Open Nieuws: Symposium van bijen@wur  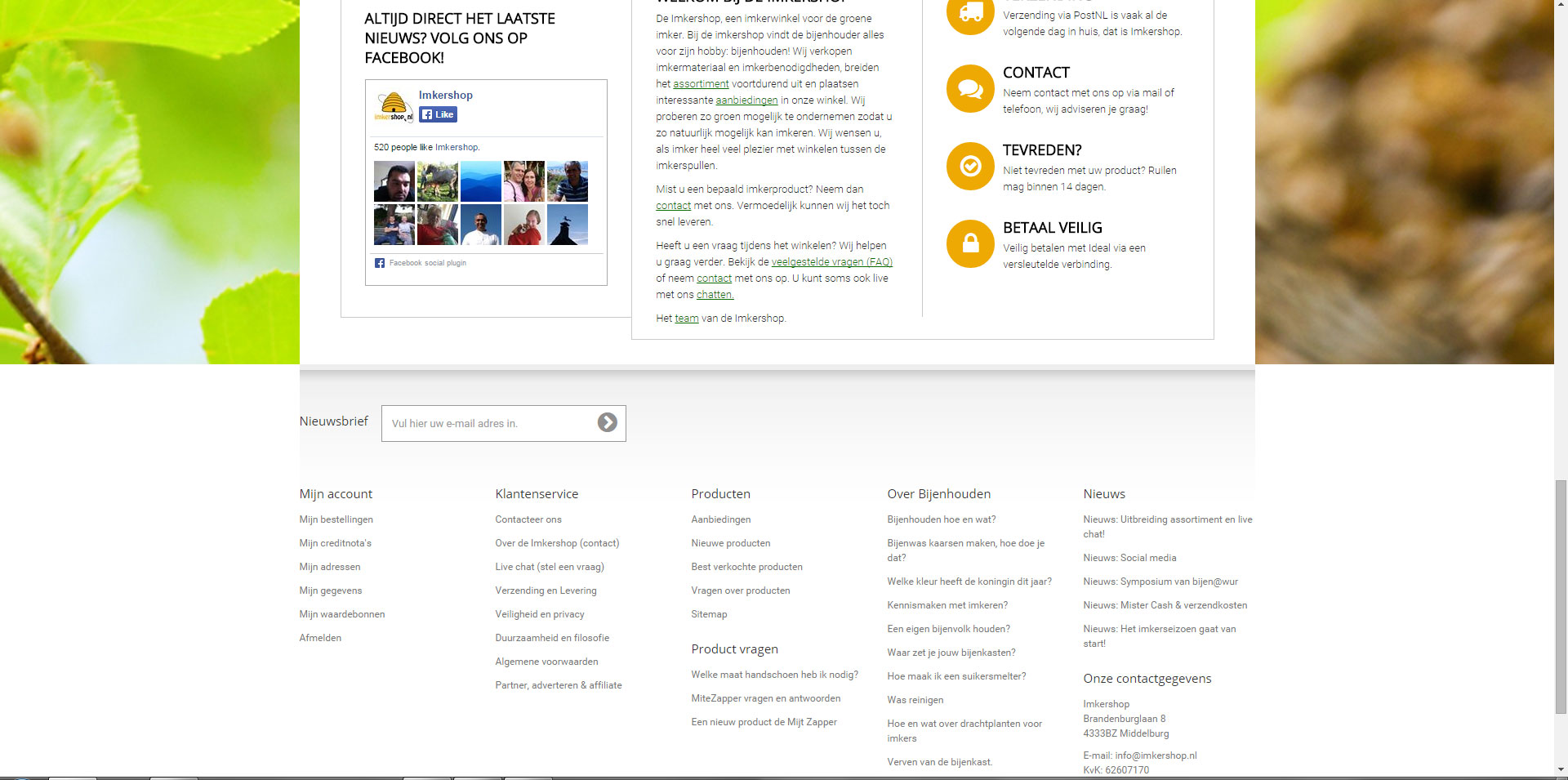click(1160, 582)
